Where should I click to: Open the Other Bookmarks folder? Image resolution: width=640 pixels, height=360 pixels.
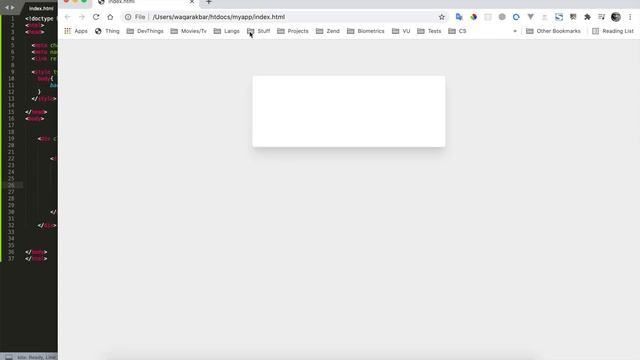pyautogui.click(x=553, y=31)
